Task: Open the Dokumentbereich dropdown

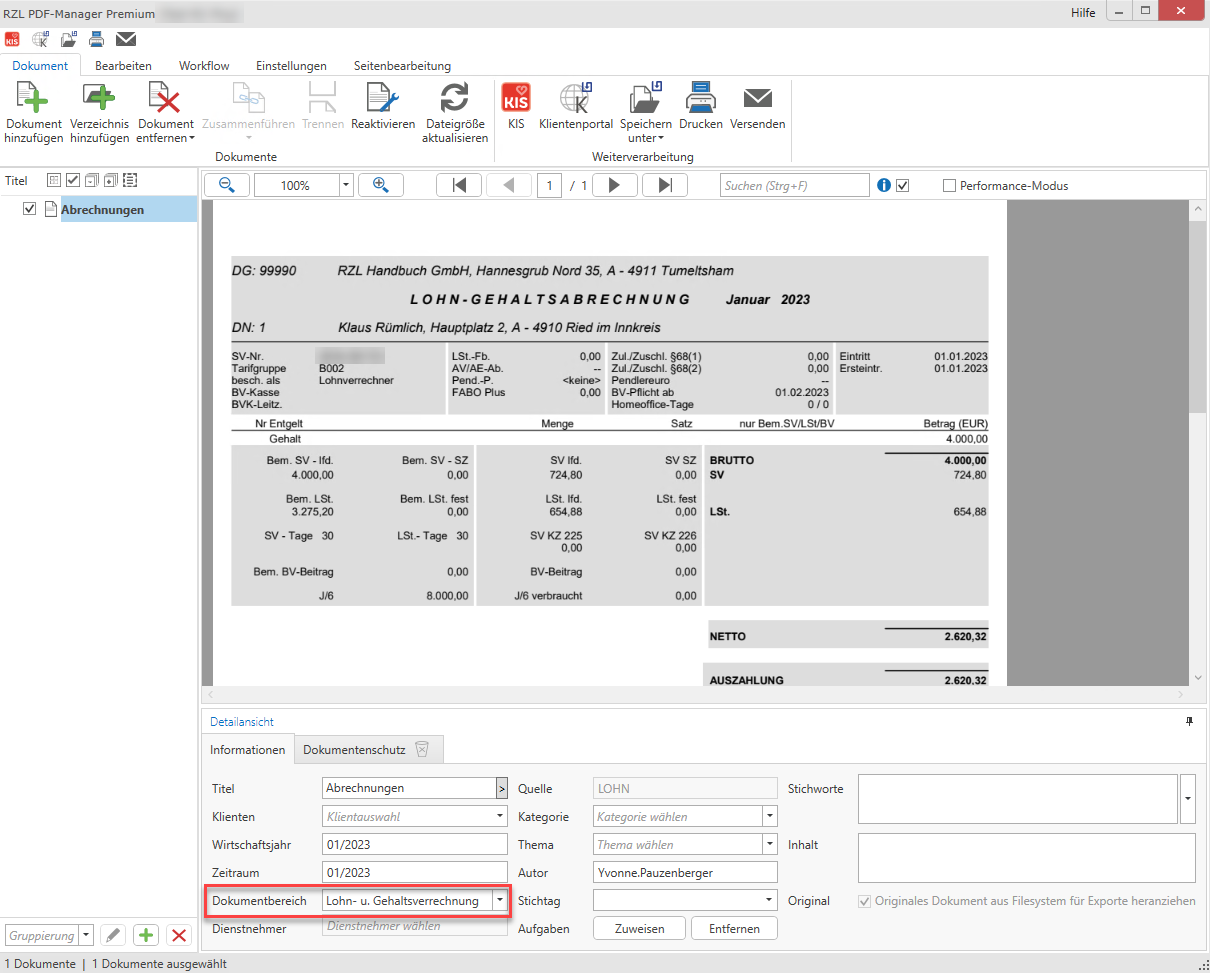Action: pyautogui.click(x=499, y=901)
